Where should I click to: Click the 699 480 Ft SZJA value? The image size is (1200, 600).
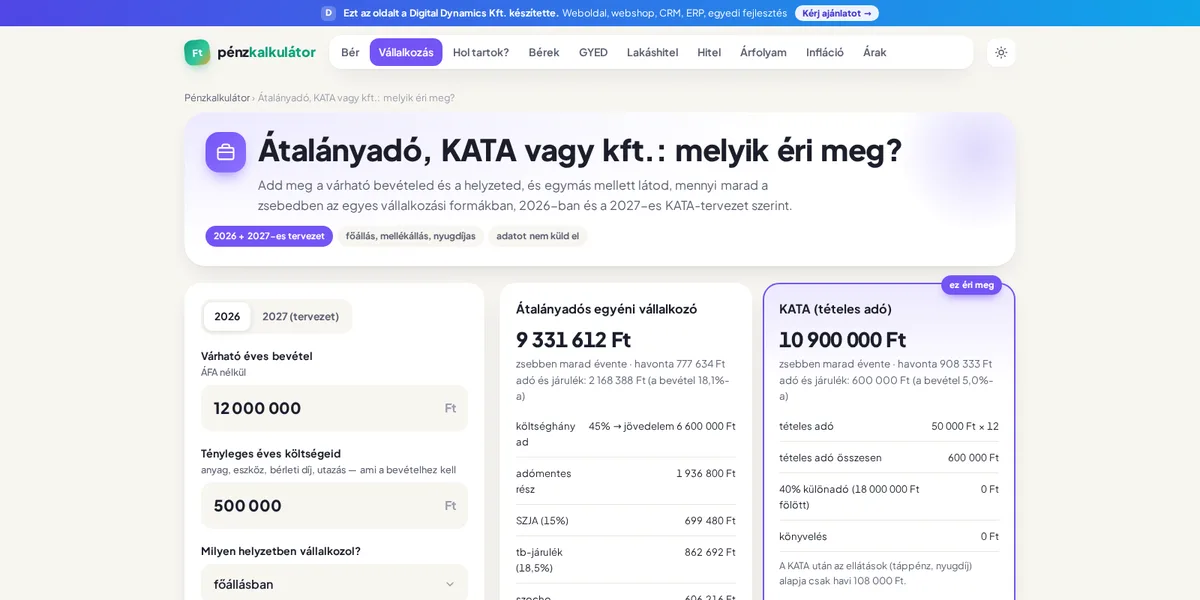click(710, 521)
